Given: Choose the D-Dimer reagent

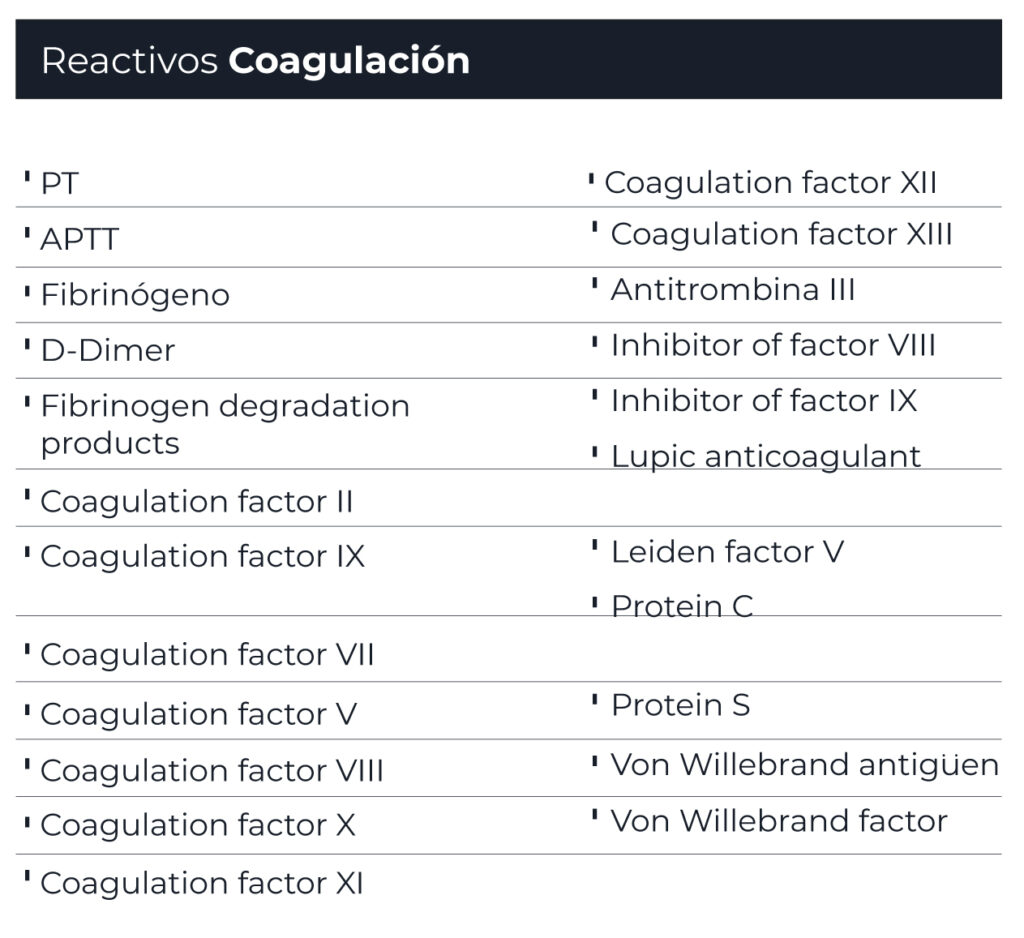Looking at the screenshot, I should point(108,351).
